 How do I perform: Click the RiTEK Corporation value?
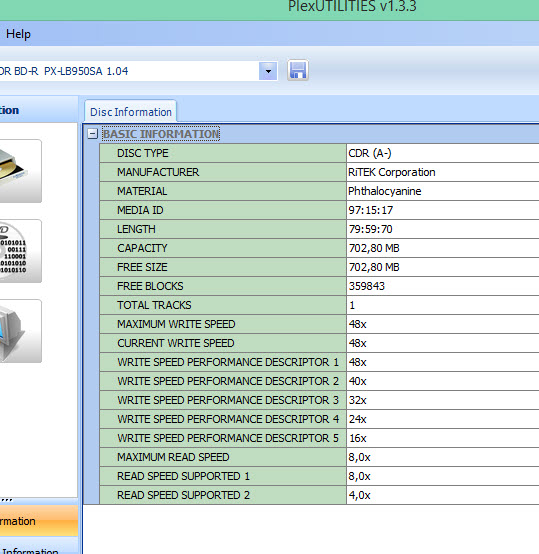392,172
